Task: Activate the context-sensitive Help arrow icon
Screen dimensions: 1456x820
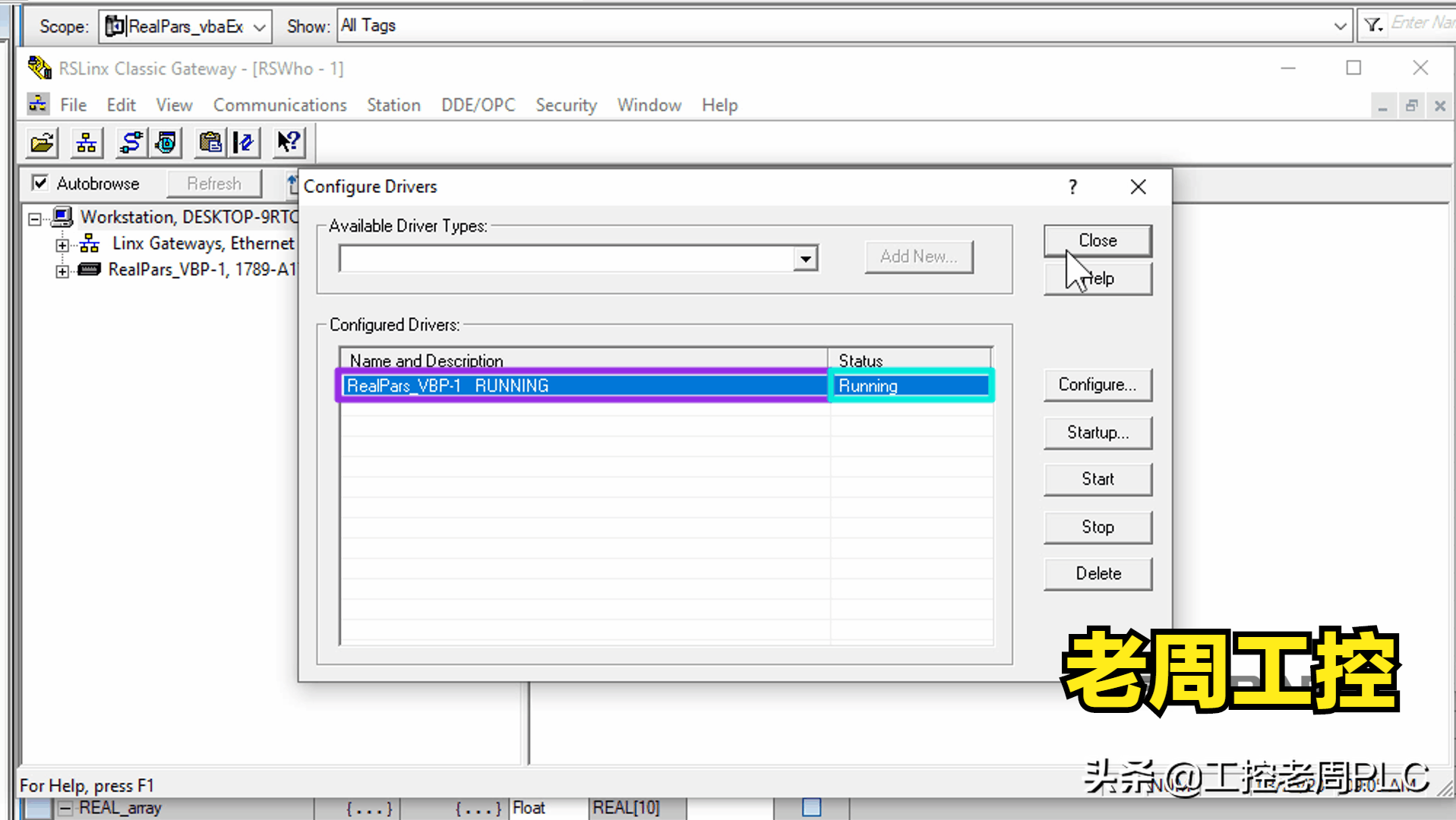Action: (x=289, y=142)
